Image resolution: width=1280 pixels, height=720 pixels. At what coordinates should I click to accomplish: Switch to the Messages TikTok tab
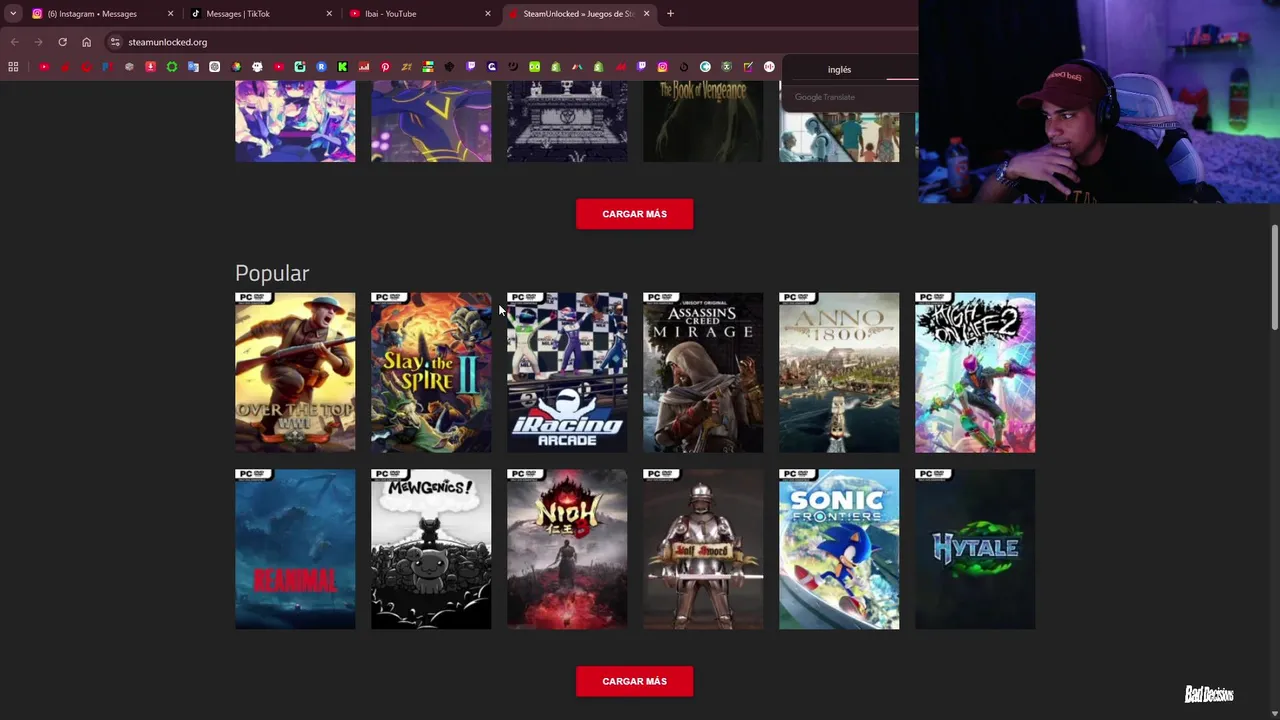[260, 13]
